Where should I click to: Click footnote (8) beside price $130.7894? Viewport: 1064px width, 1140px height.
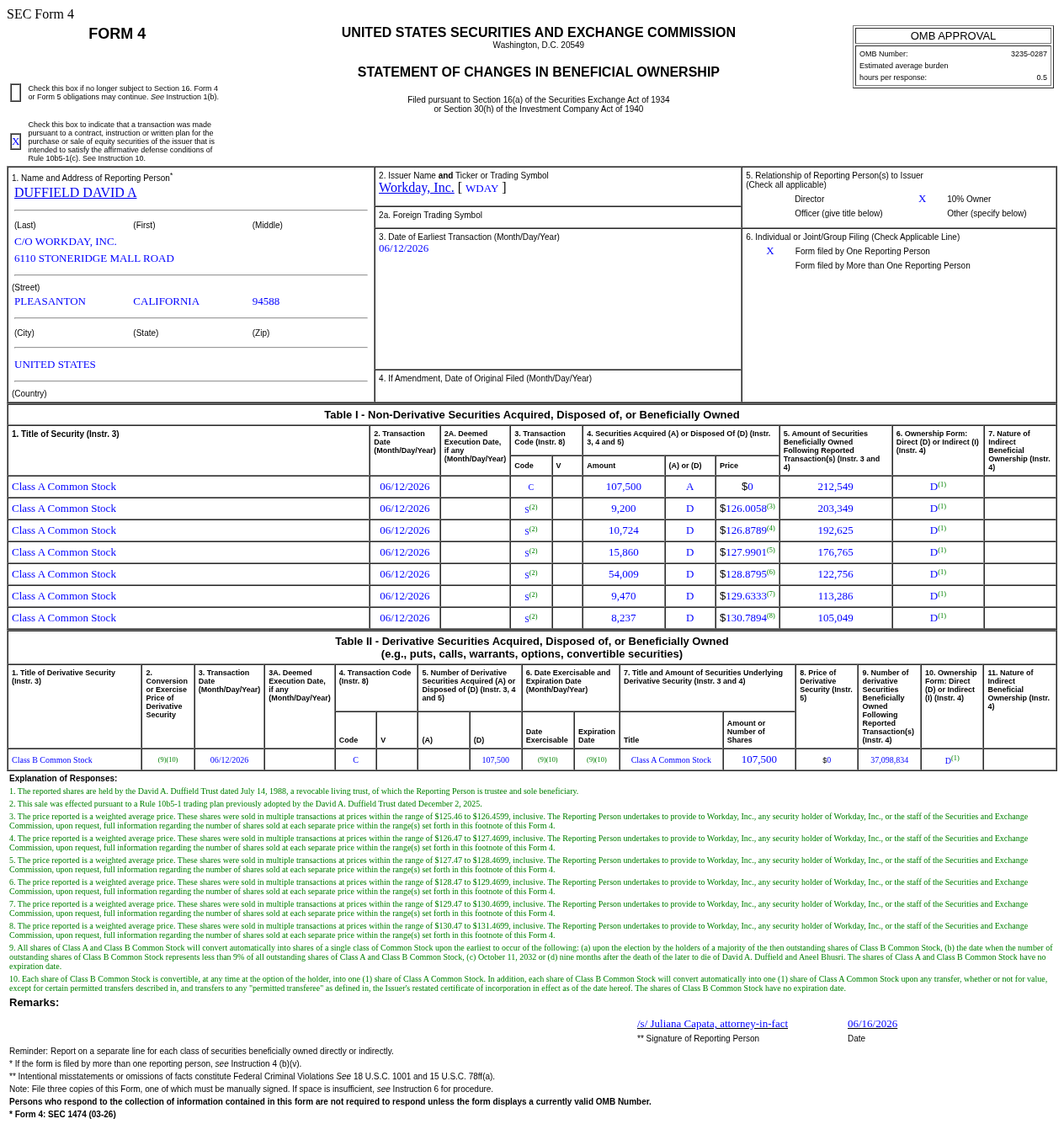[771, 615]
